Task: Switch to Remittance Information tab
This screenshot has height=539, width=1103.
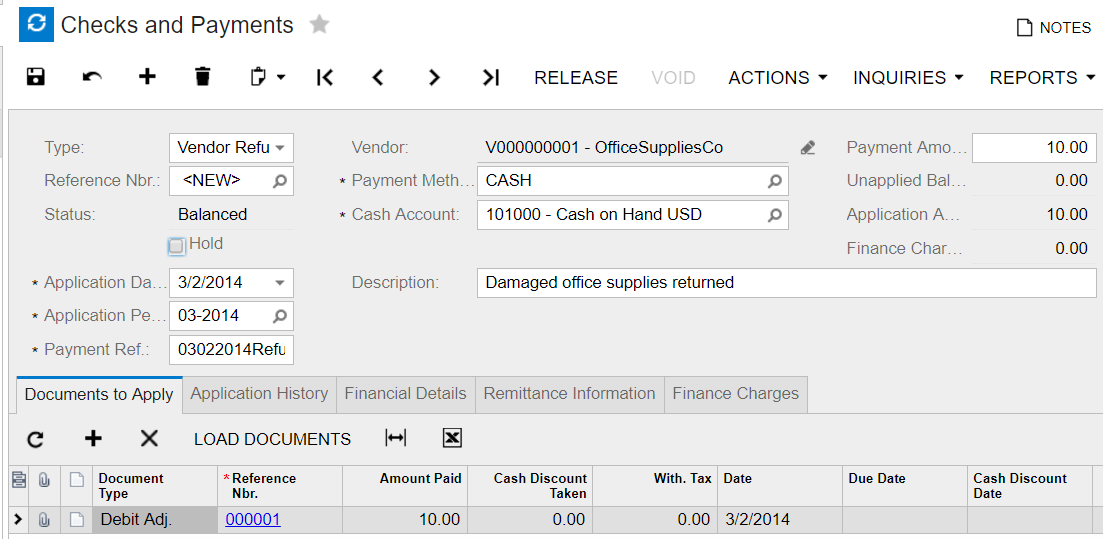Action: (570, 393)
